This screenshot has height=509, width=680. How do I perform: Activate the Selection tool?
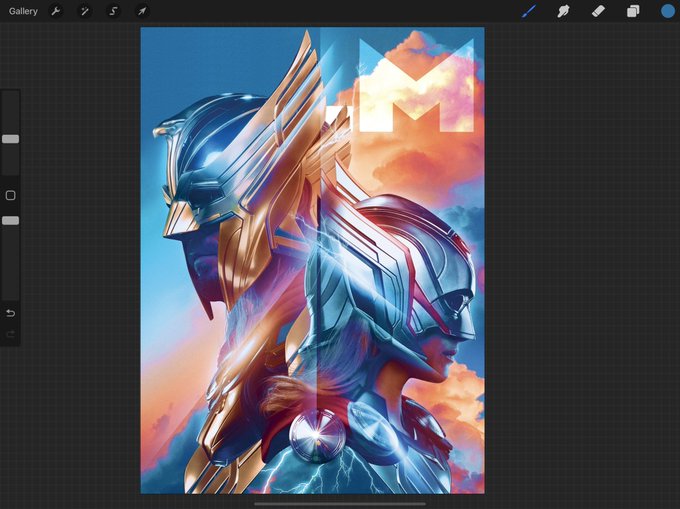coord(113,11)
